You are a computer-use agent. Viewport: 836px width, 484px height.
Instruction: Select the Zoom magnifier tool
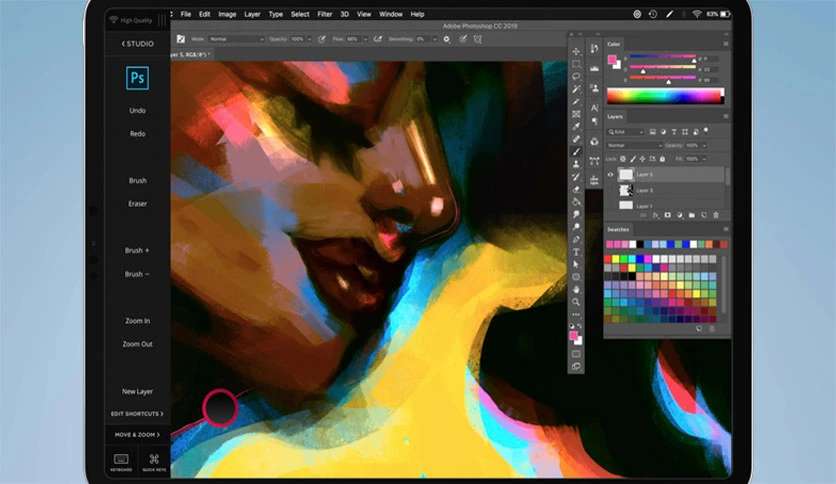pyautogui.click(x=576, y=302)
